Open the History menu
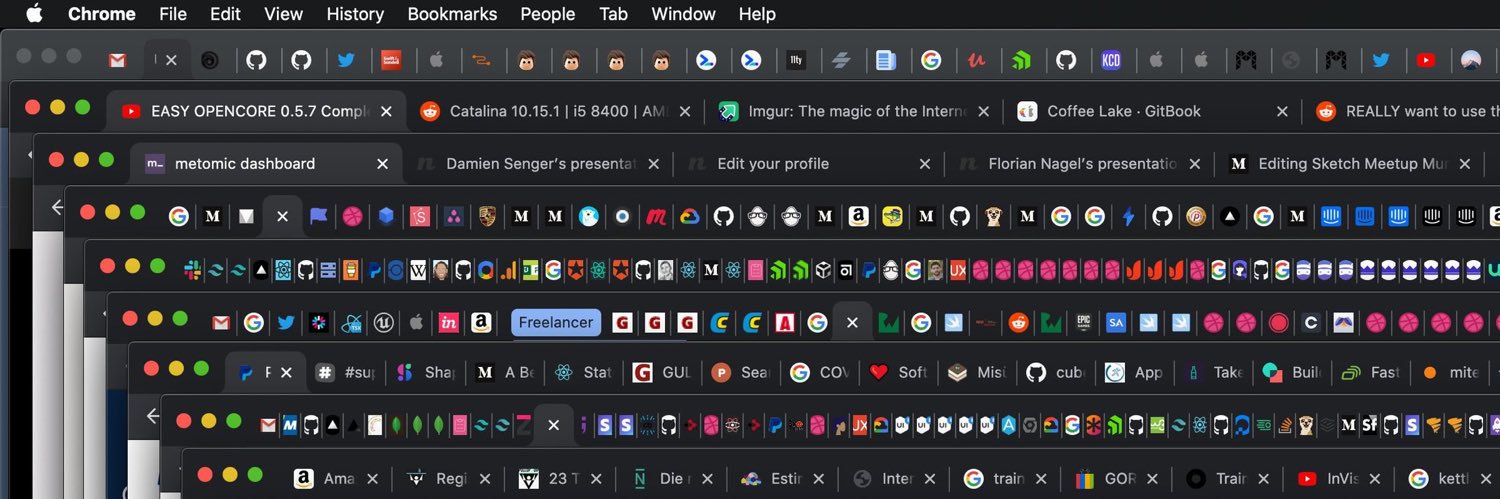The image size is (1500, 499). (355, 14)
